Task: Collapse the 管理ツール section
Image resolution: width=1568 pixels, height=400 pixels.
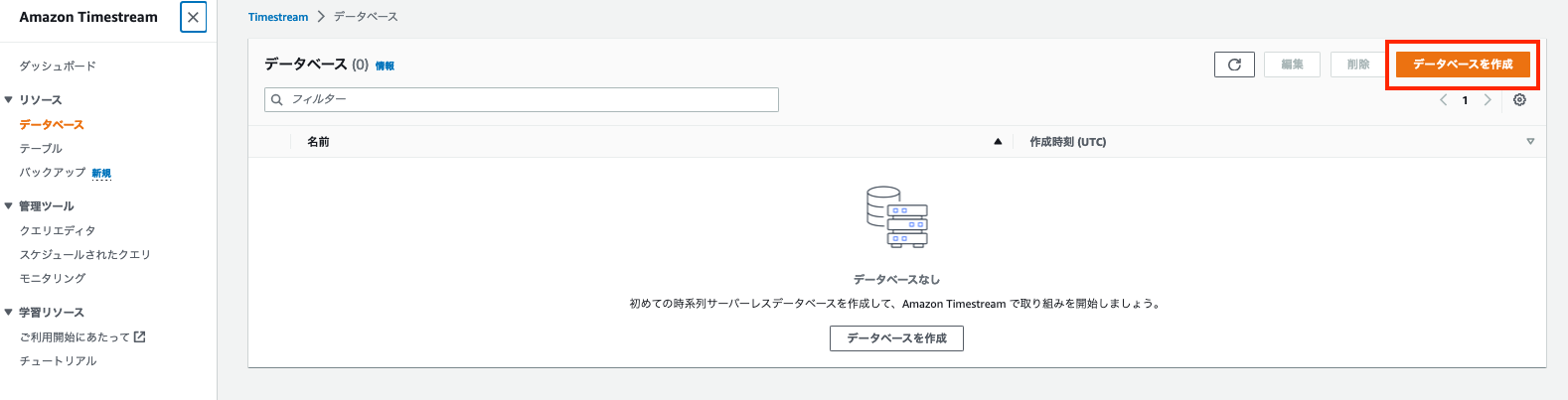Action: [9, 205]
